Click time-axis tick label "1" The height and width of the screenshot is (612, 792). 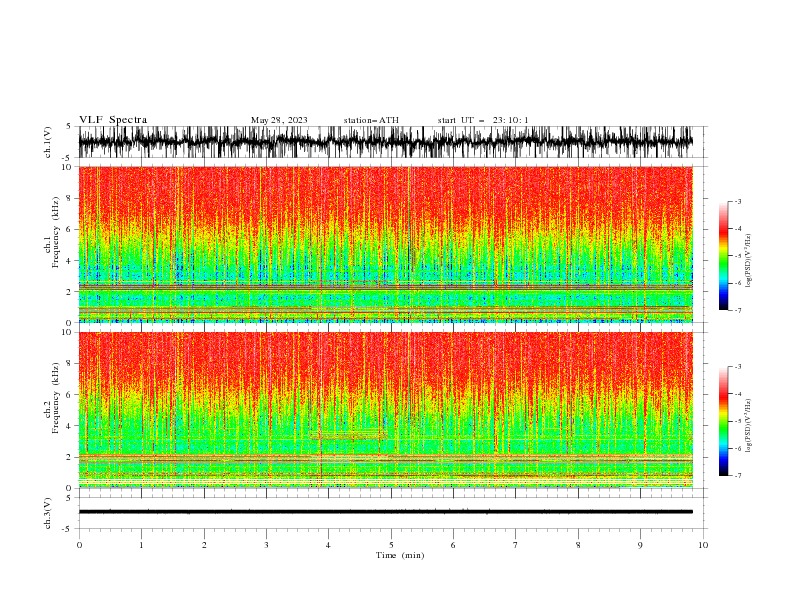141,545
